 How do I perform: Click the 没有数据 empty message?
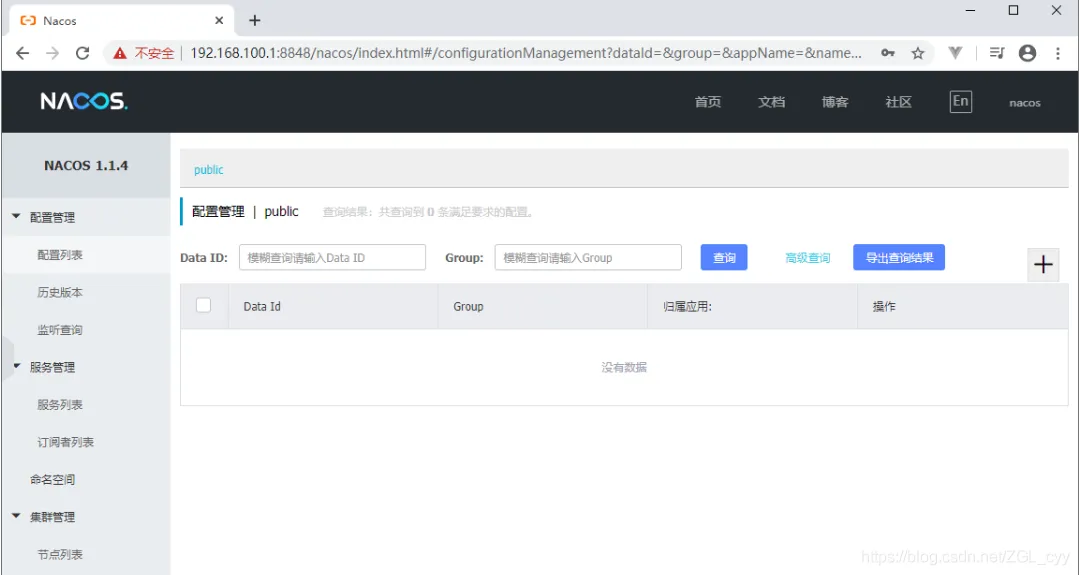coord(624,367)
